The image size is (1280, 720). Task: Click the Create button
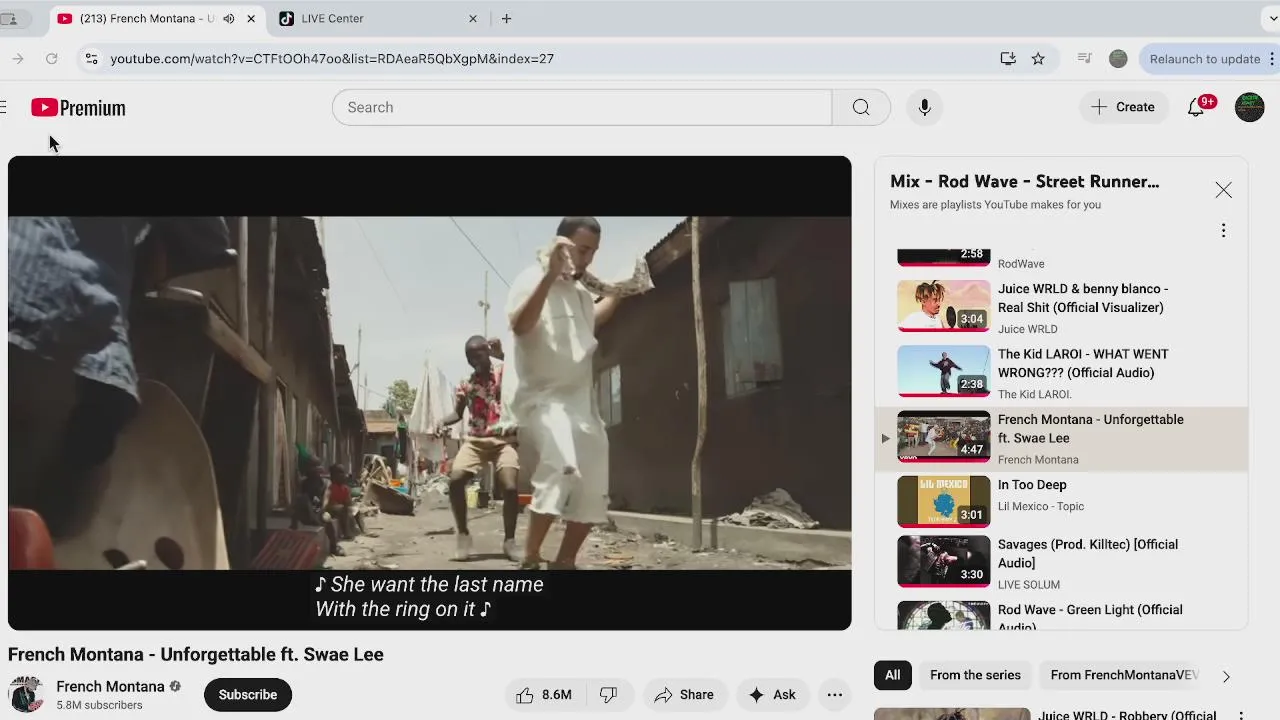[1123, 107]
